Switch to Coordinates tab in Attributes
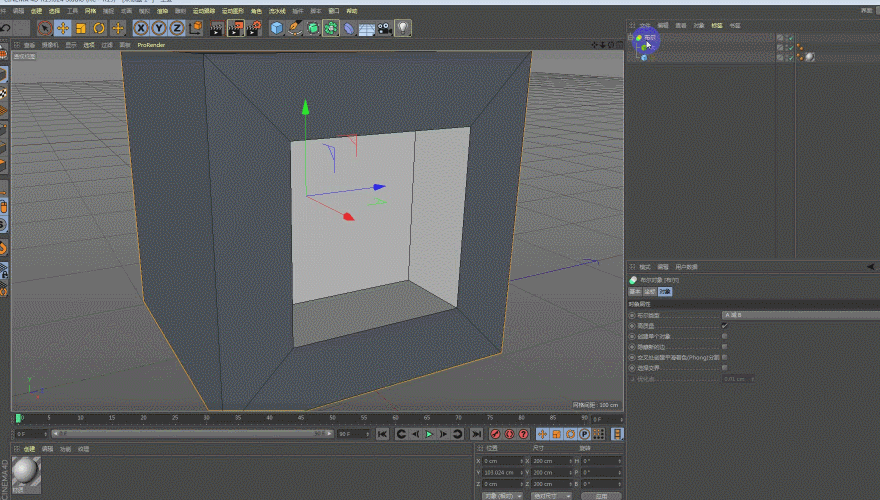 coord(649,292)
